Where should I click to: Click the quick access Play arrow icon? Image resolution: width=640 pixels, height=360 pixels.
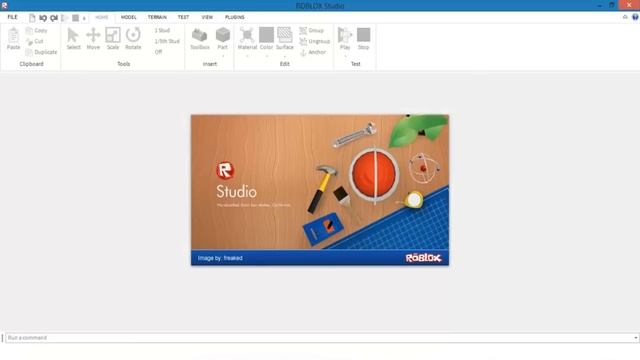pyautogui.click(x=64, y=18)
